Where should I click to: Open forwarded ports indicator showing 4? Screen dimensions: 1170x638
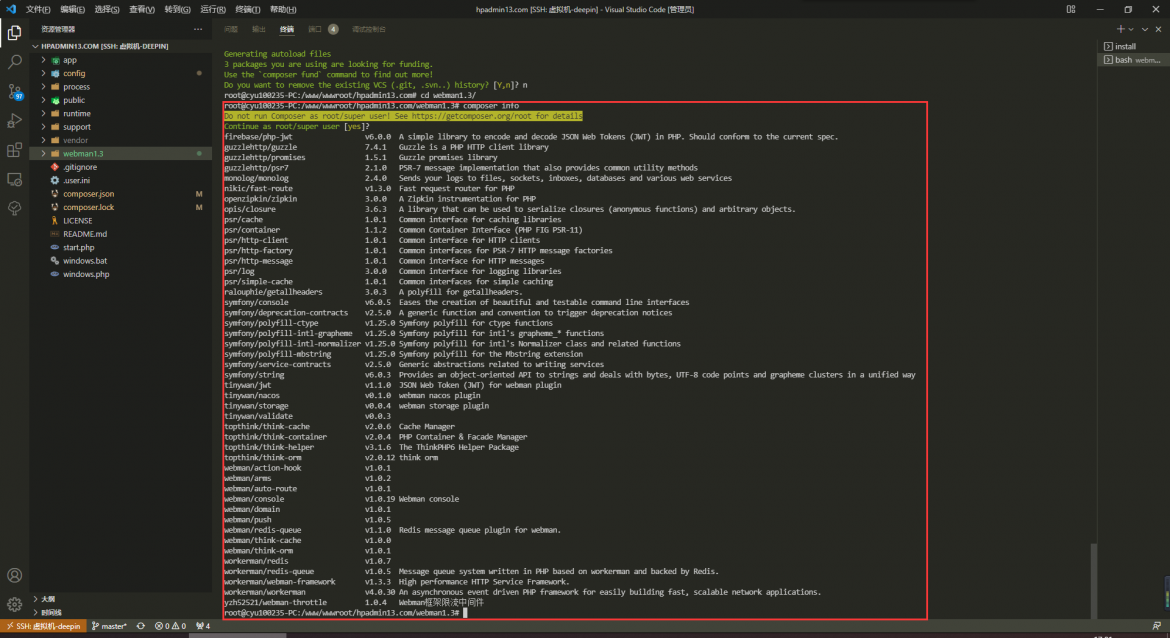click(203, 626)
